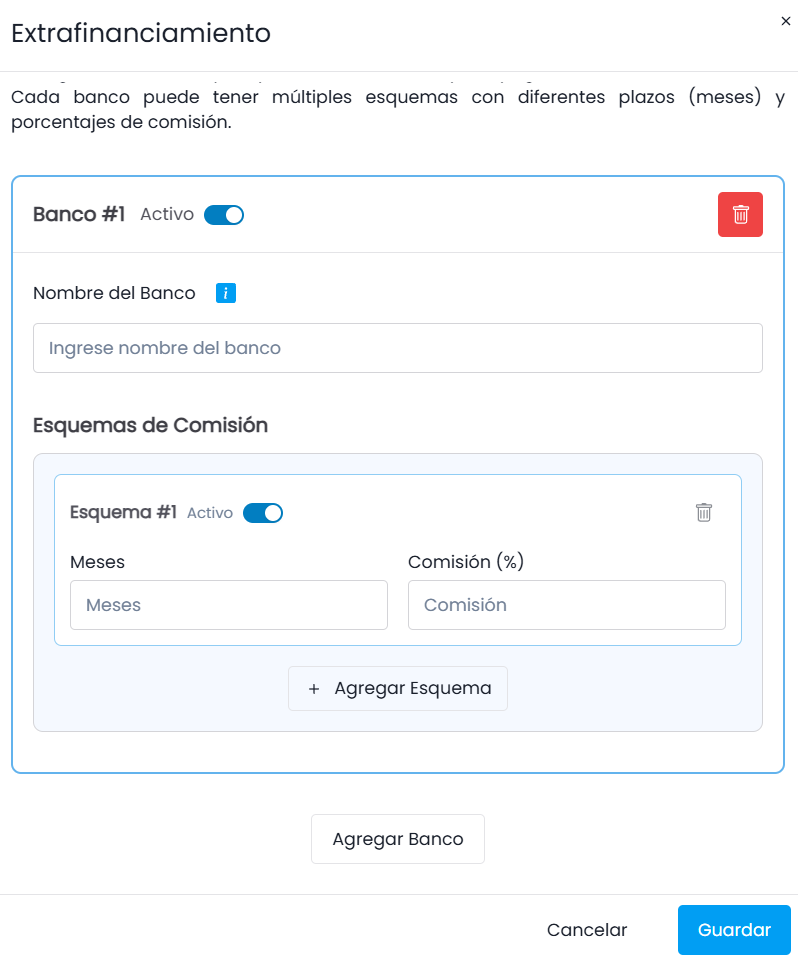The image size is (798, 965).
Task: Add another bank via Agregar Banco
Action: coord(398,839)
